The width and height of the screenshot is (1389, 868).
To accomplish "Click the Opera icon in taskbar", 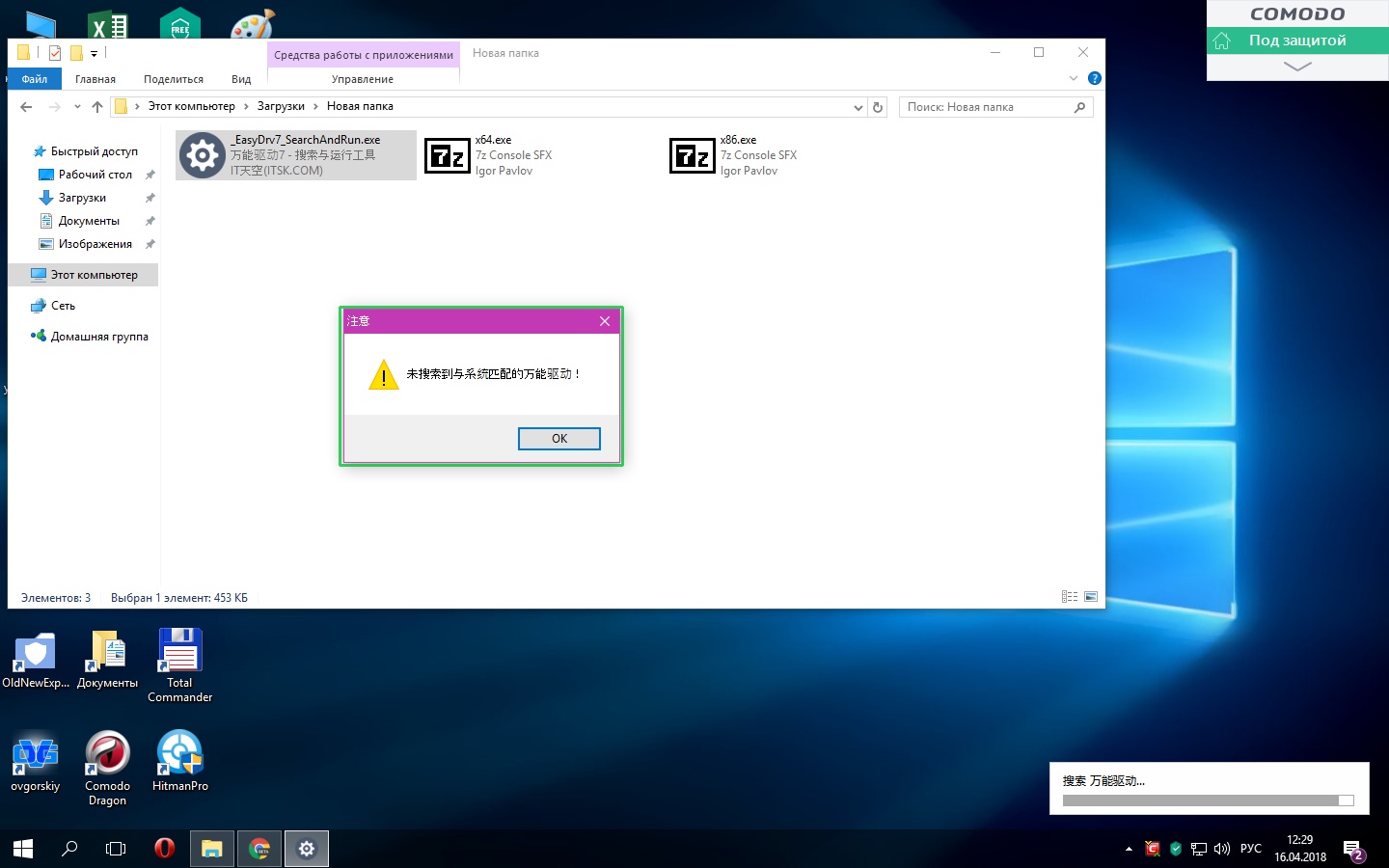I will [x=164, y=849].
